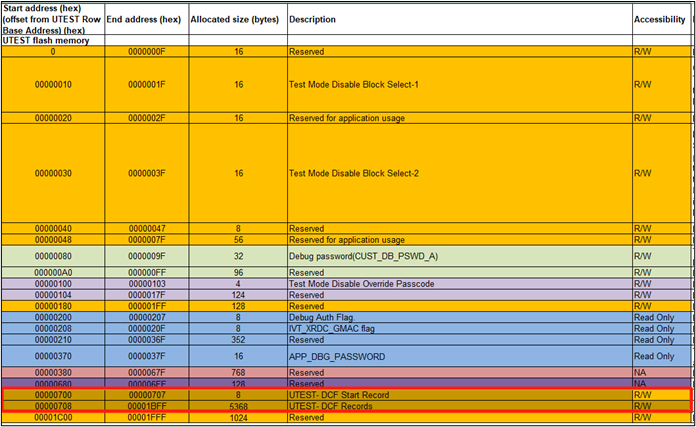Click the Debug Auth Flag description

coord(319,317)
